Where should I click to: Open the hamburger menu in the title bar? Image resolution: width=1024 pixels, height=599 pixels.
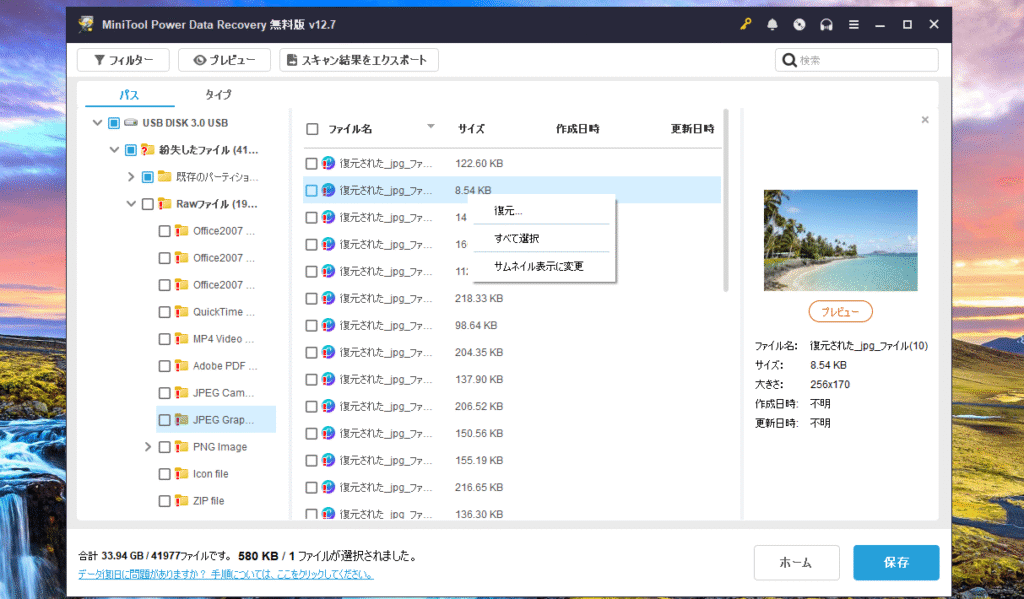point(853,24)
